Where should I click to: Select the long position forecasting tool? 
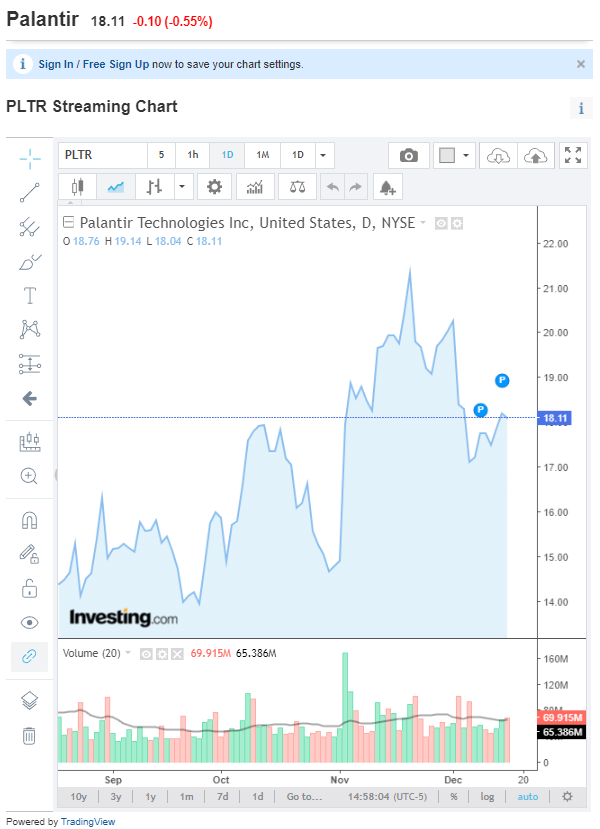pyautogui.click(x=30, y=364)
